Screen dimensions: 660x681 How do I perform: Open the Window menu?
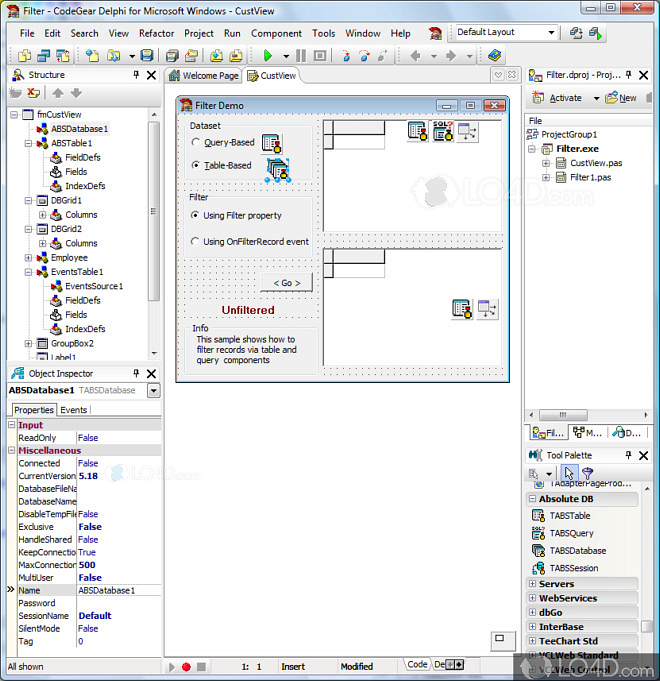click(363, 33)
